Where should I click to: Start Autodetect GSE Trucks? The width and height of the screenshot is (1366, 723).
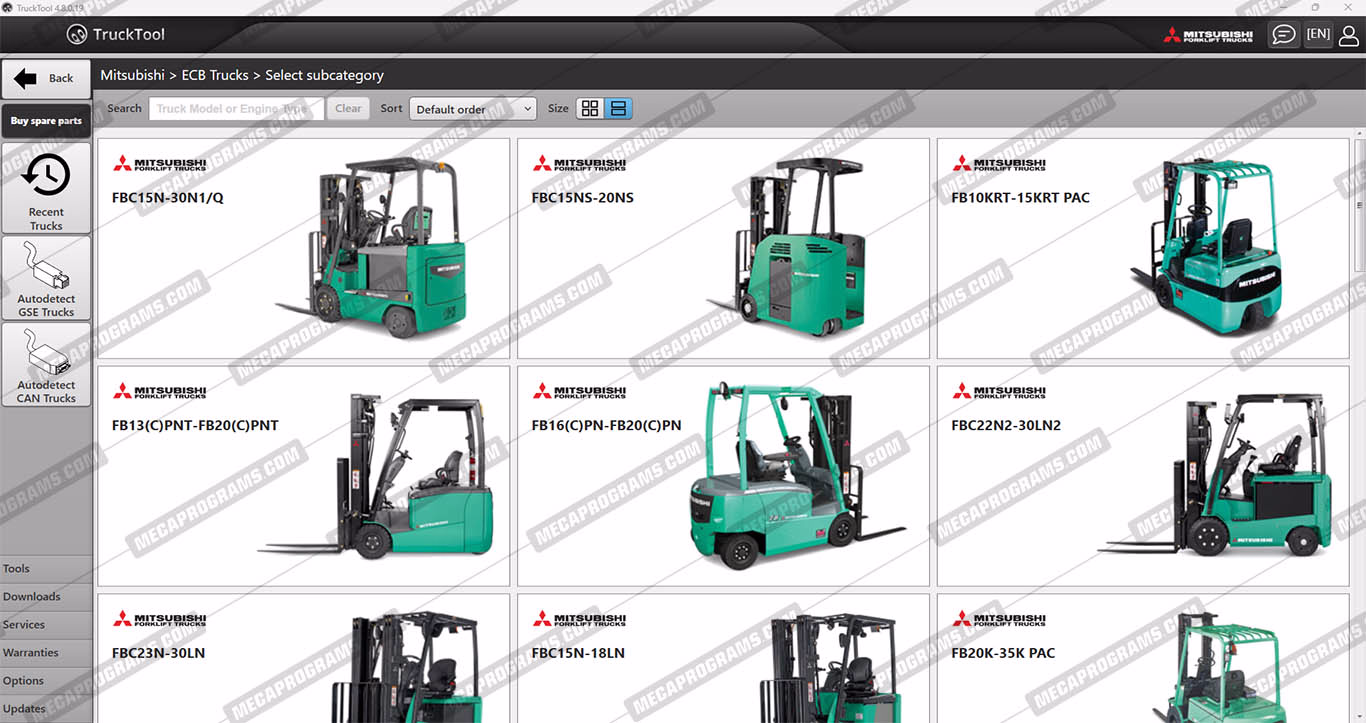[46, 277]
